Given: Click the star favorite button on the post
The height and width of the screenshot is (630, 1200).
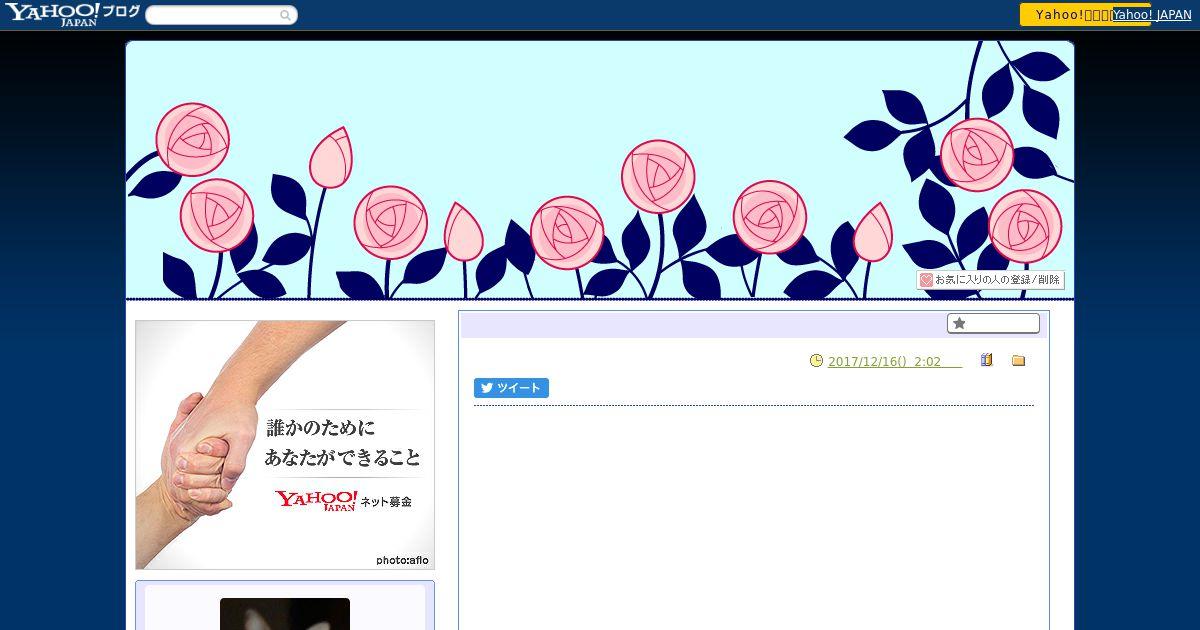Looking at the screenshot, I should coord(993,323).
